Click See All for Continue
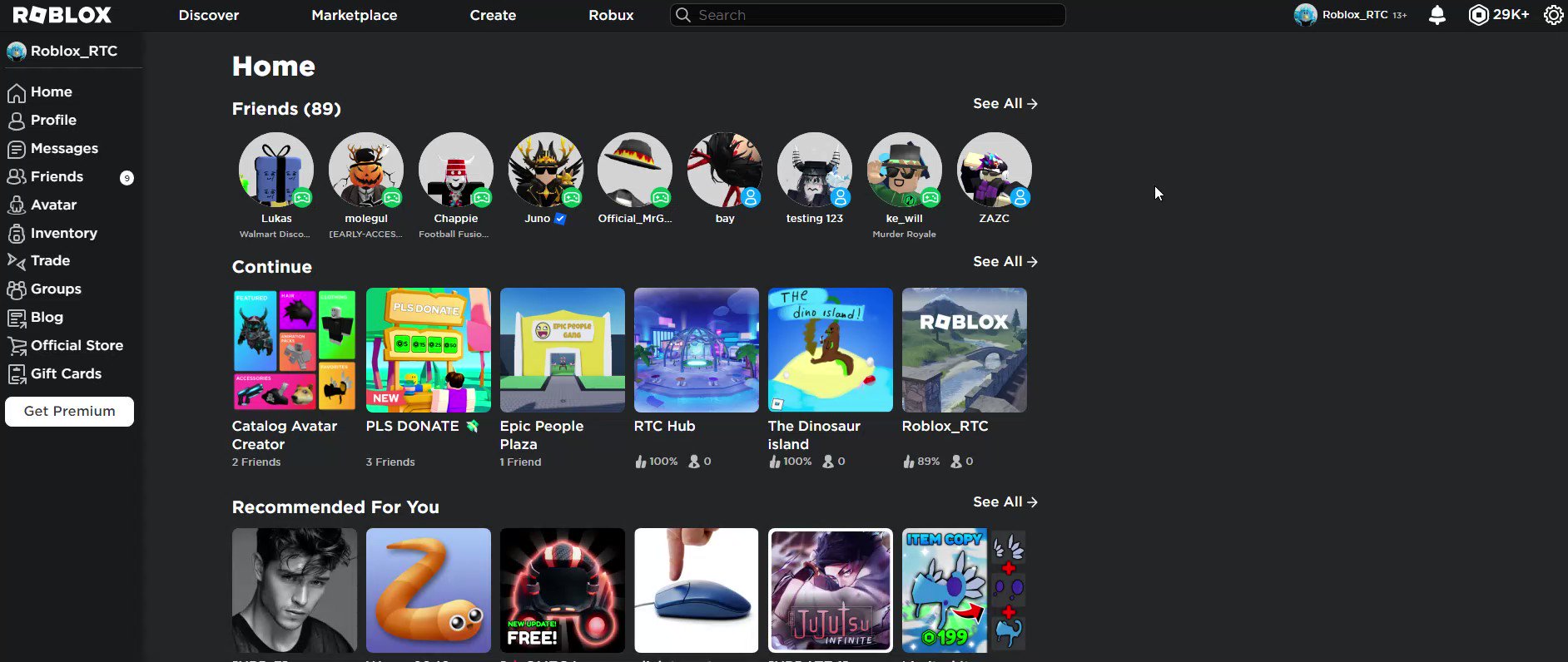 click(x=1005, y=262)
